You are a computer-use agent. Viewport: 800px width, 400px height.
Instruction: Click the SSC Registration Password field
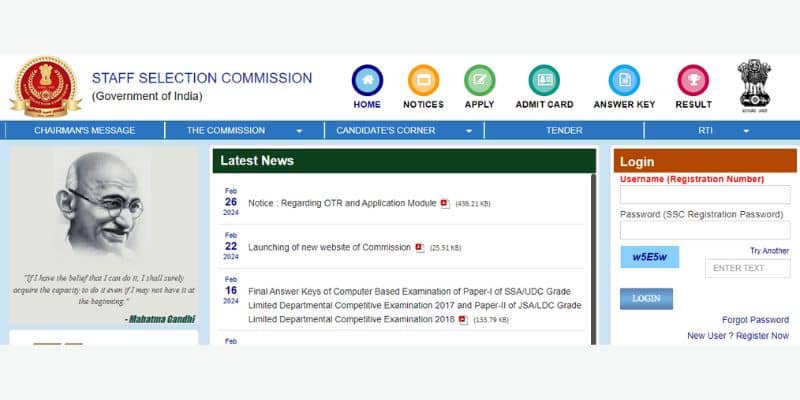tap(705, 230)
